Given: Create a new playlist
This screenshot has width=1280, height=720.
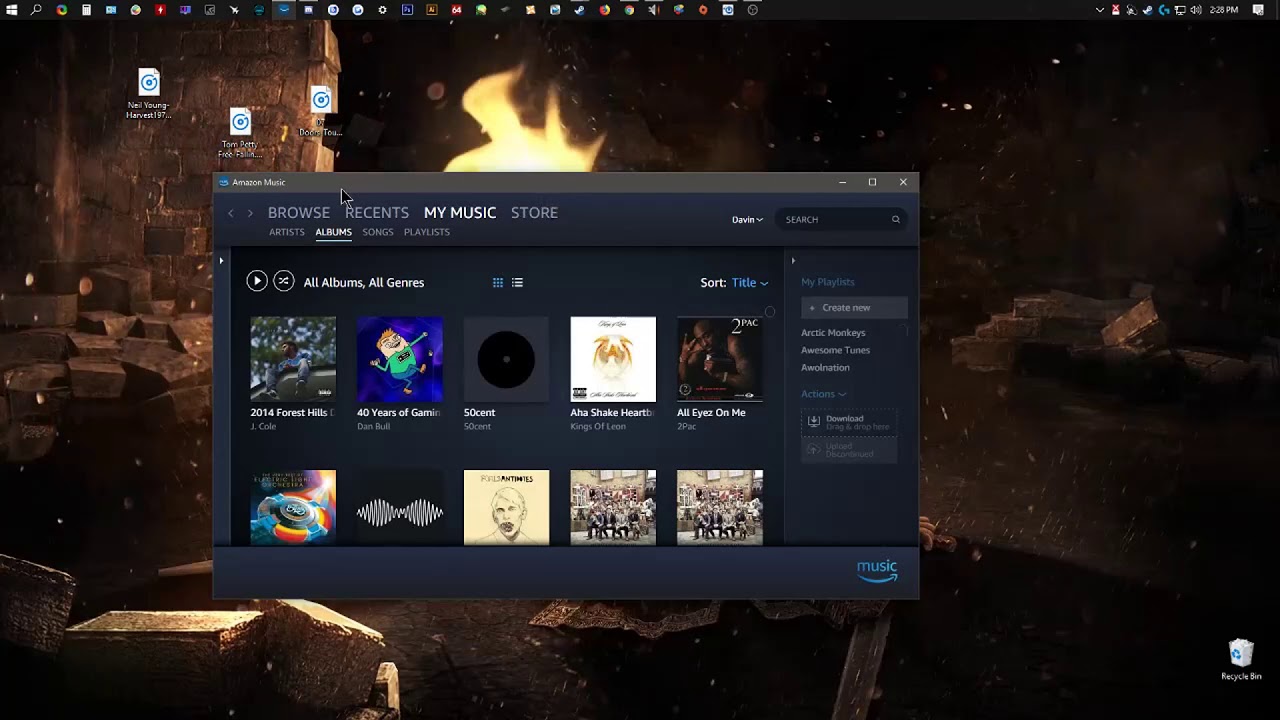Looking at the screenshot, I should tap(854, 308).
